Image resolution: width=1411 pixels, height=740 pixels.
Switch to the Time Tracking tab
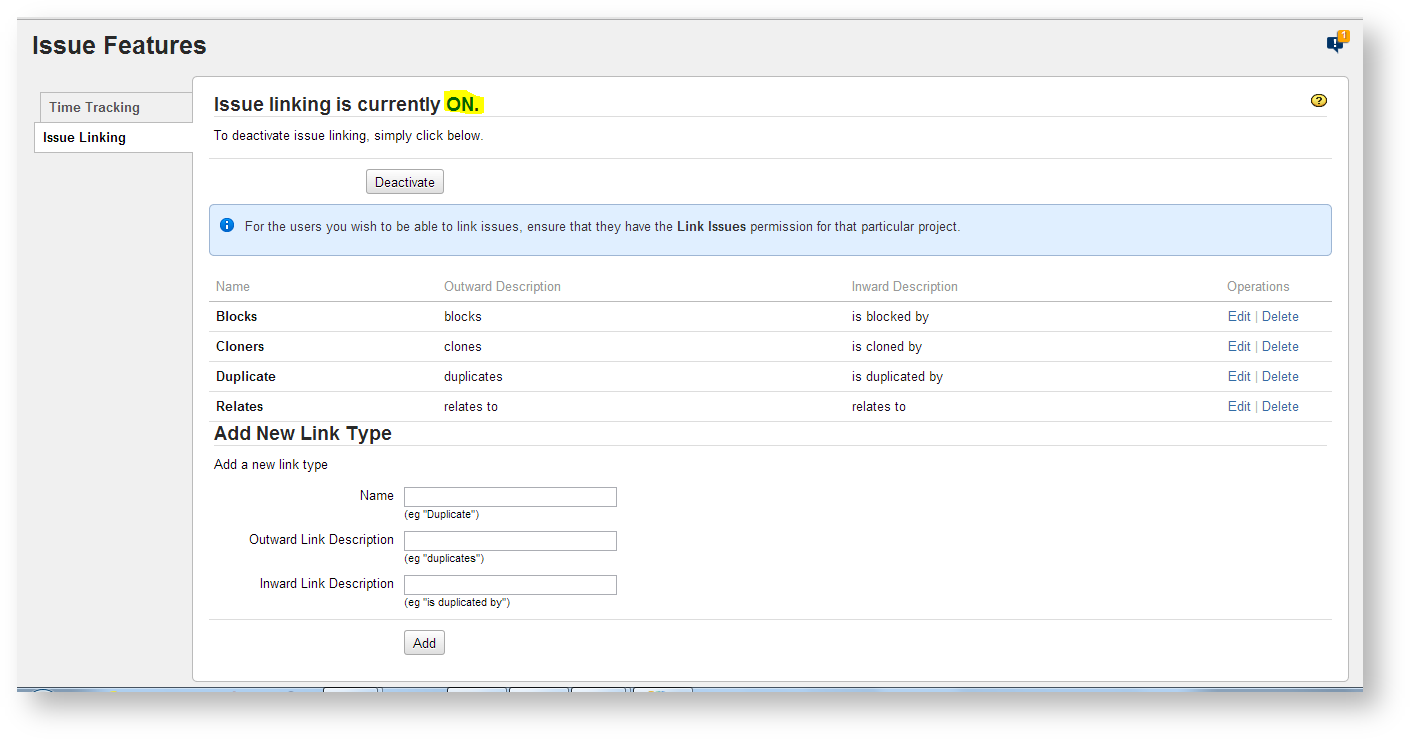point(95,107)
